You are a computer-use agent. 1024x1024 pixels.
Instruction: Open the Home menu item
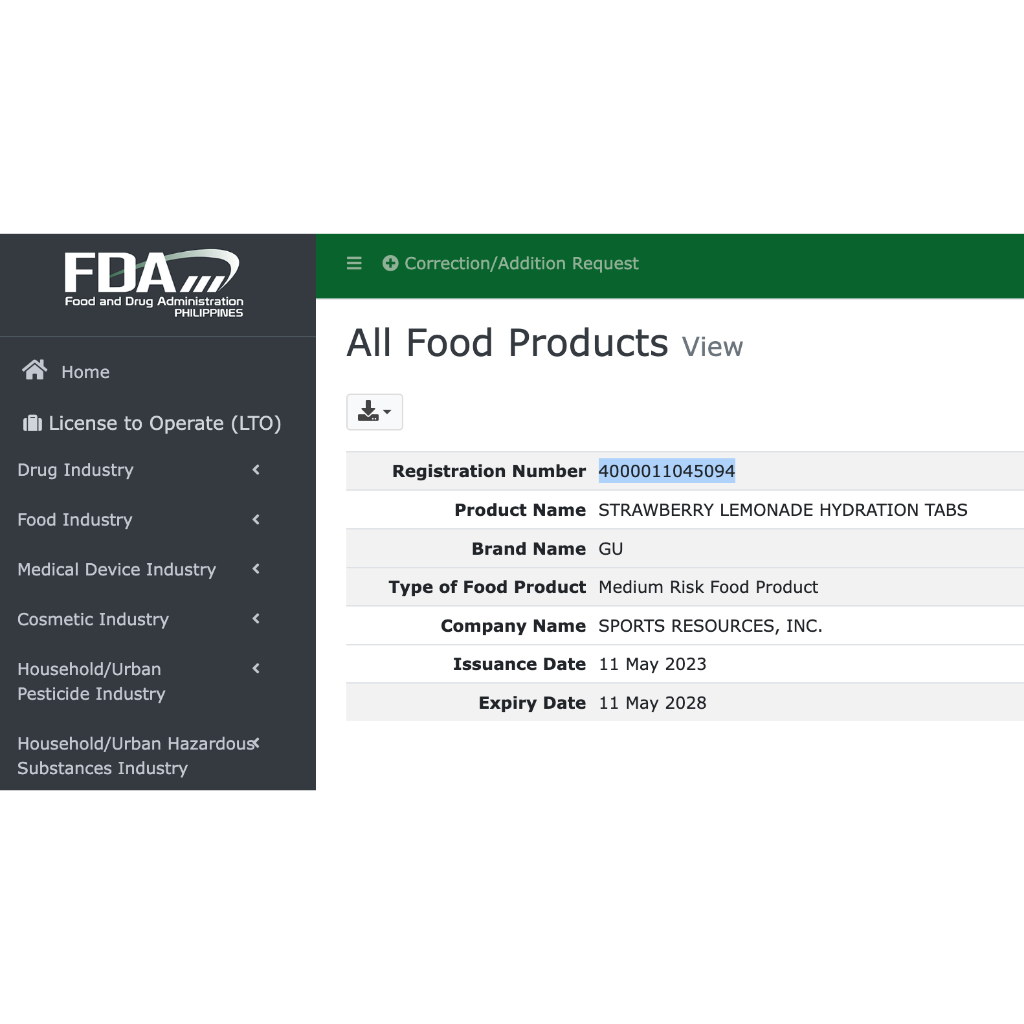(x=85, y=372)
